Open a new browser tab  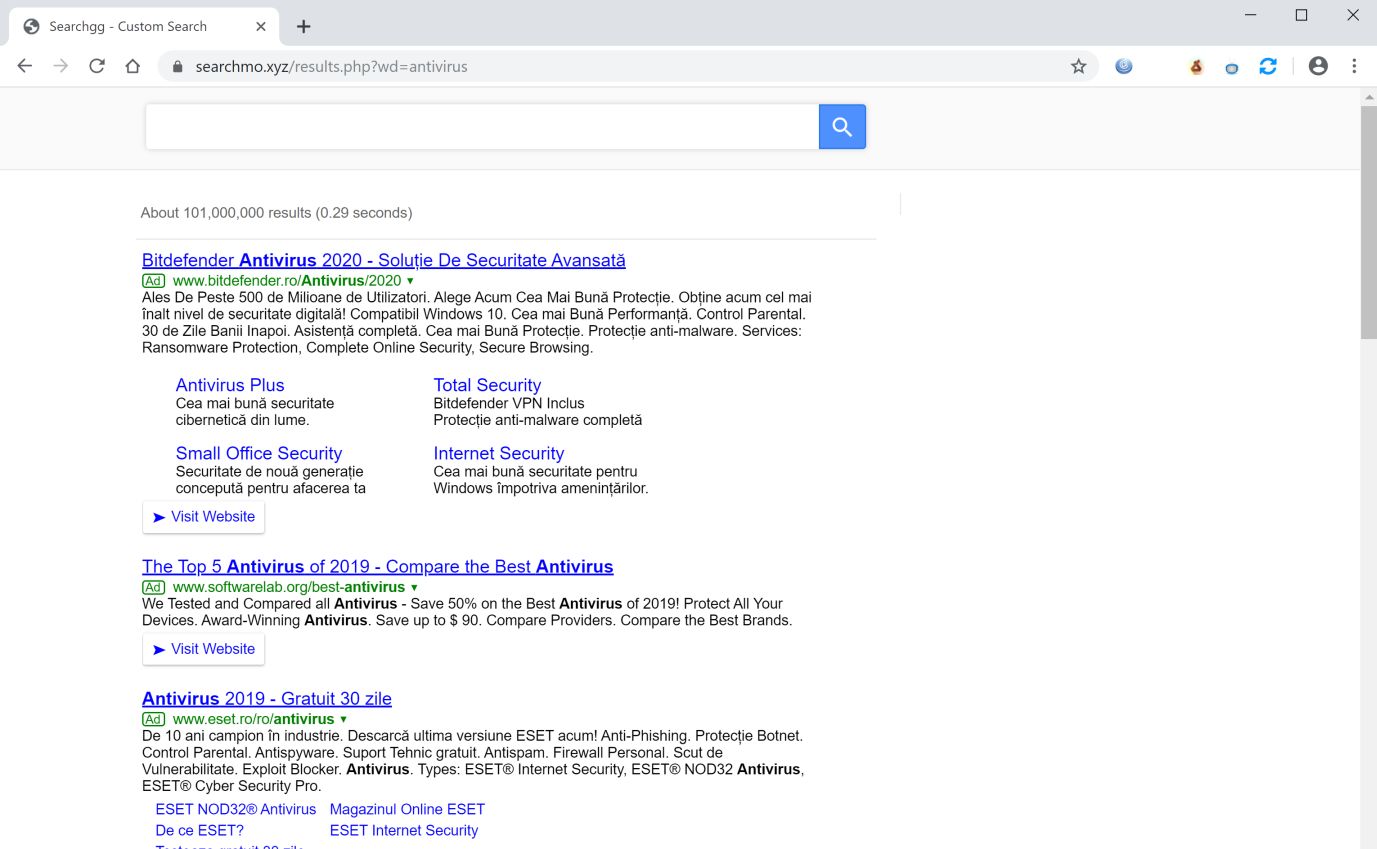304,26
